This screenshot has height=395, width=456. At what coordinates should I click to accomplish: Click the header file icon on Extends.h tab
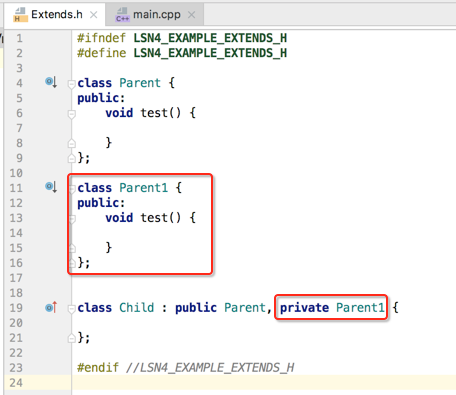tap(21, 15)
